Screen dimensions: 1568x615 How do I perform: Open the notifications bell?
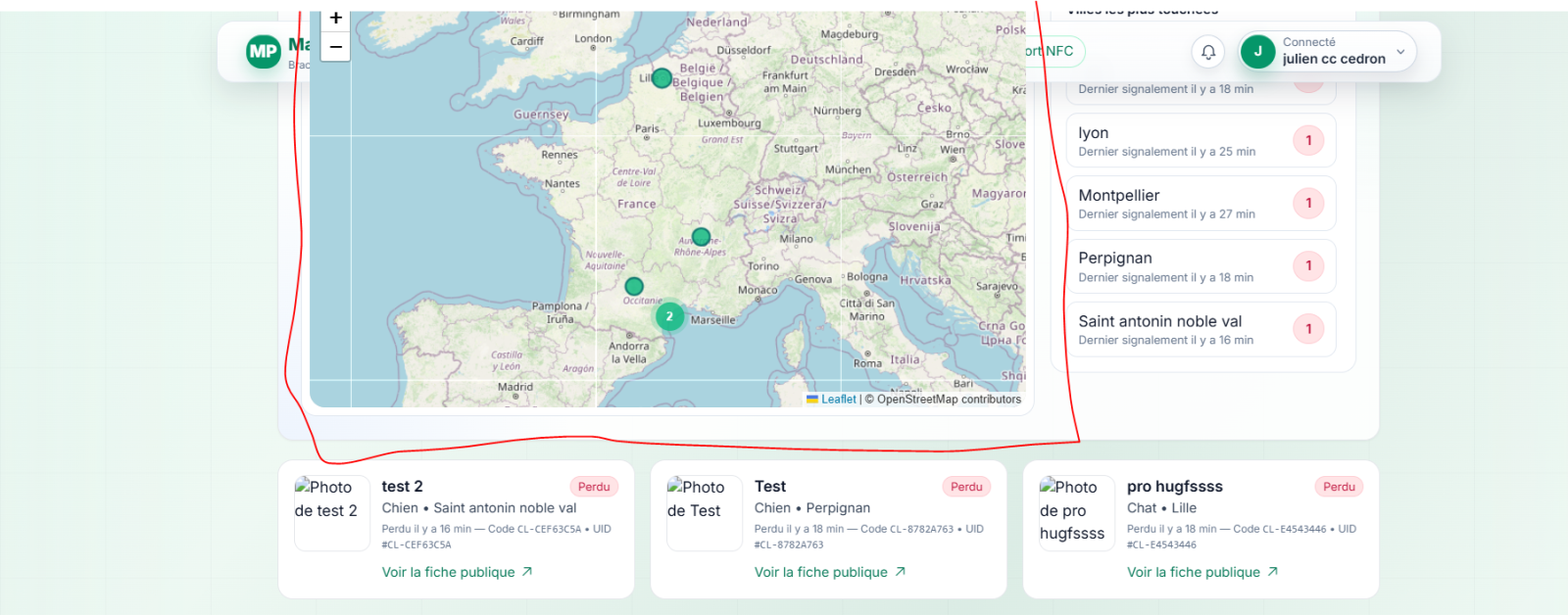pos(1208,52)
